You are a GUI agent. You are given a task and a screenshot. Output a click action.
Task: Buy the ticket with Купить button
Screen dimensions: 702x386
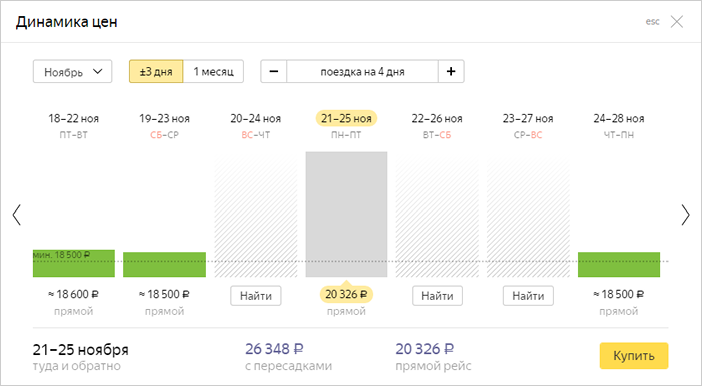click(x=634, y=356)
